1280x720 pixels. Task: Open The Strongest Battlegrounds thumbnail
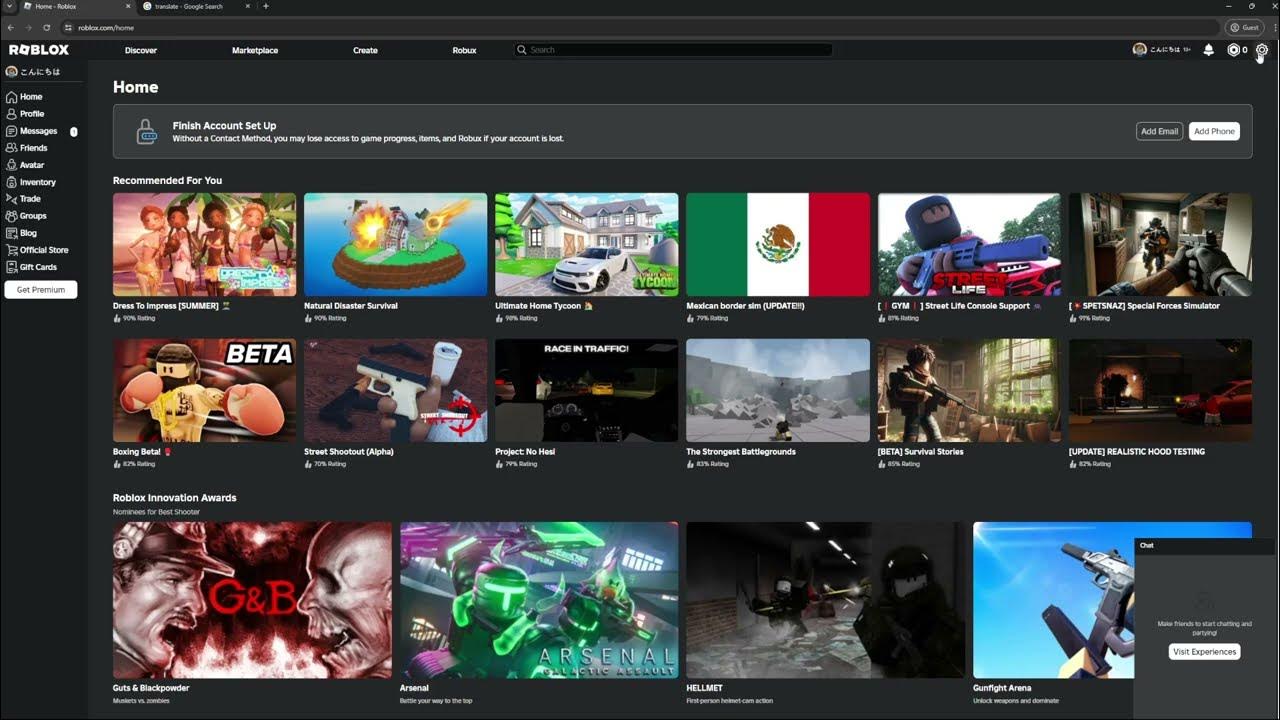(x=778, y=390)
